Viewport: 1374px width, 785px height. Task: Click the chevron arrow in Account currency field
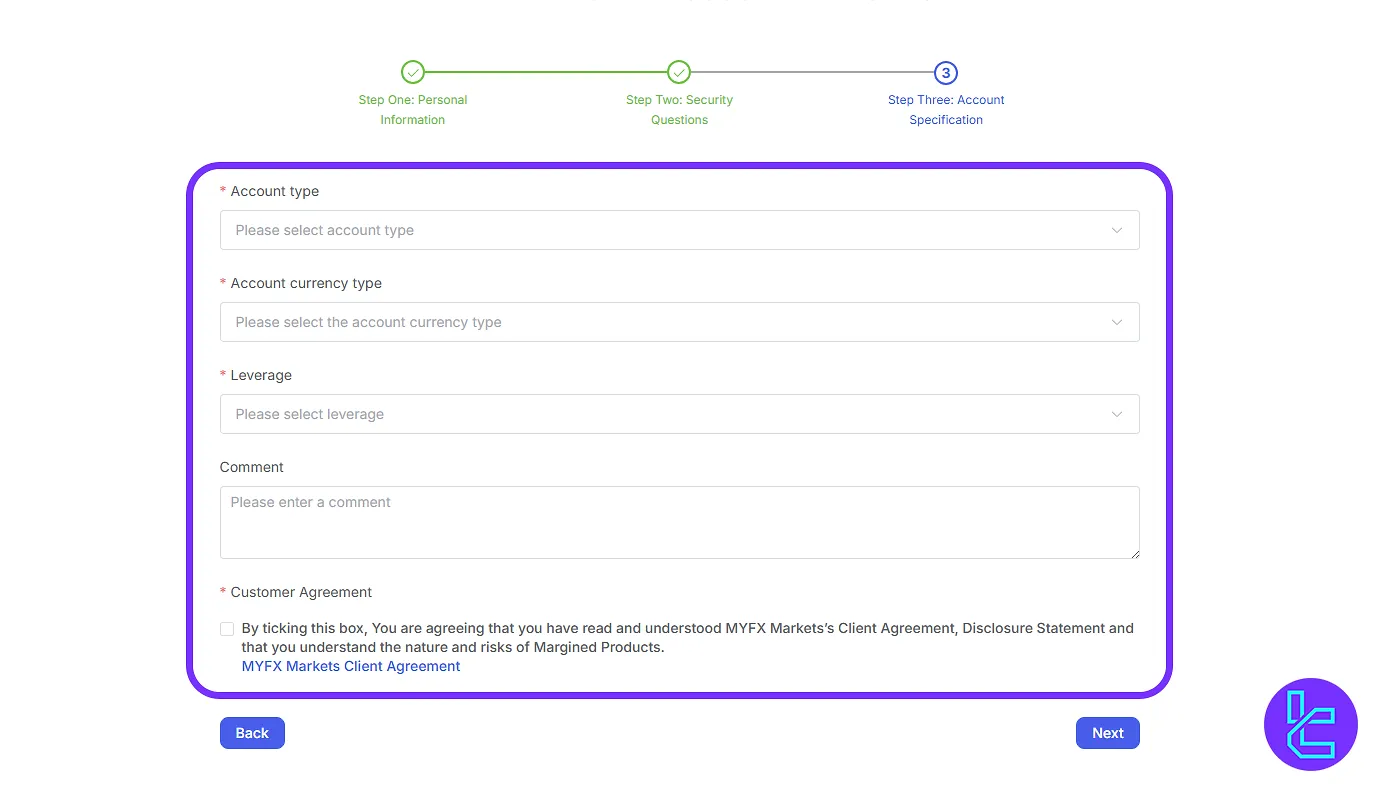point(1117,322)
